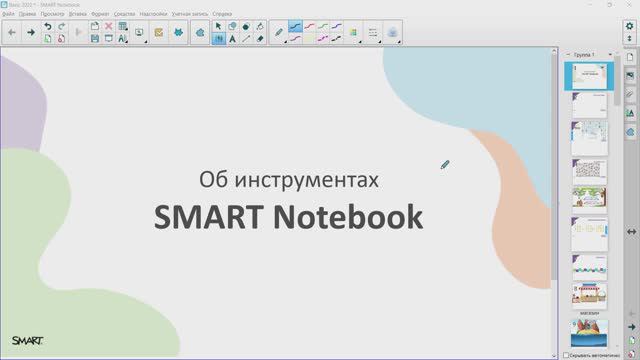Collapse Группа 1 with the minus sign
The width and height of the screenshot is (640, 360).
point(568,54)
